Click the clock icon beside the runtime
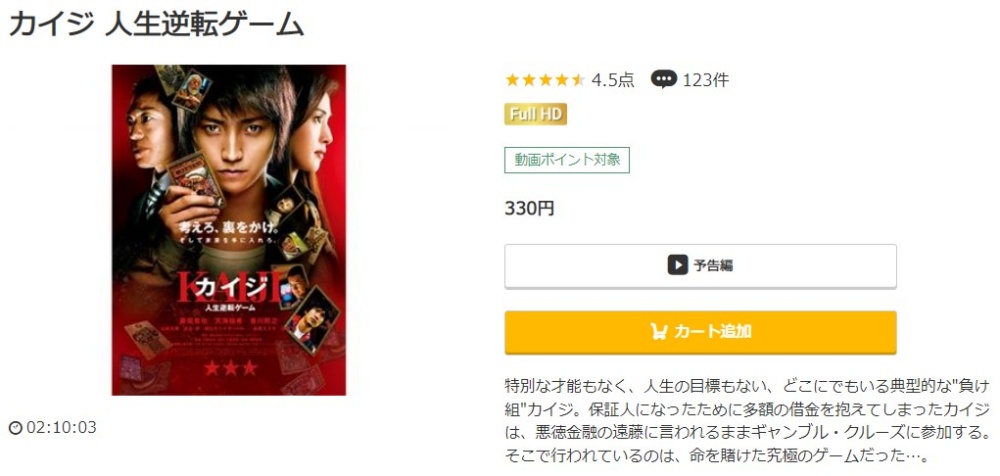 coord(15,428)
